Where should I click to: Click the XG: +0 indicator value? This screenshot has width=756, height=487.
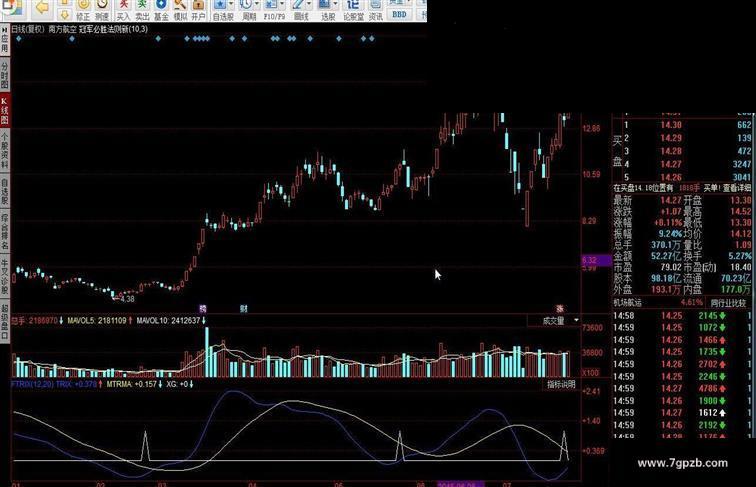[179, 384]
